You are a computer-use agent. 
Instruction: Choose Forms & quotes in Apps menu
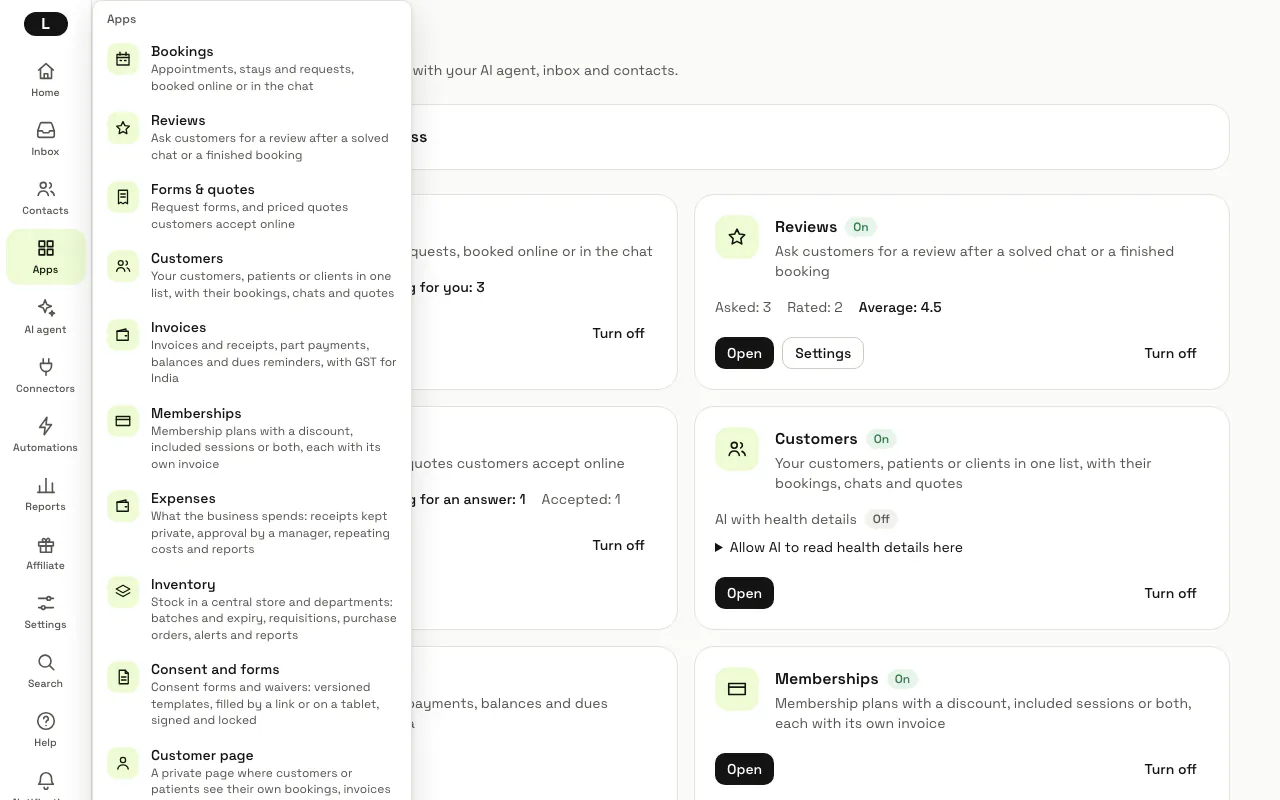click(x=252, y=206)
